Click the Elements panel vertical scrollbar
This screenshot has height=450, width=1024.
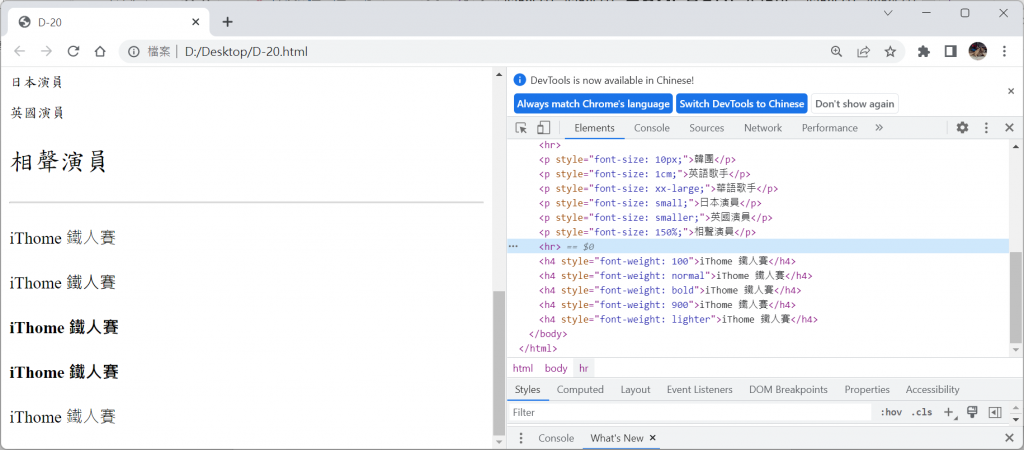pos(1016,297)
